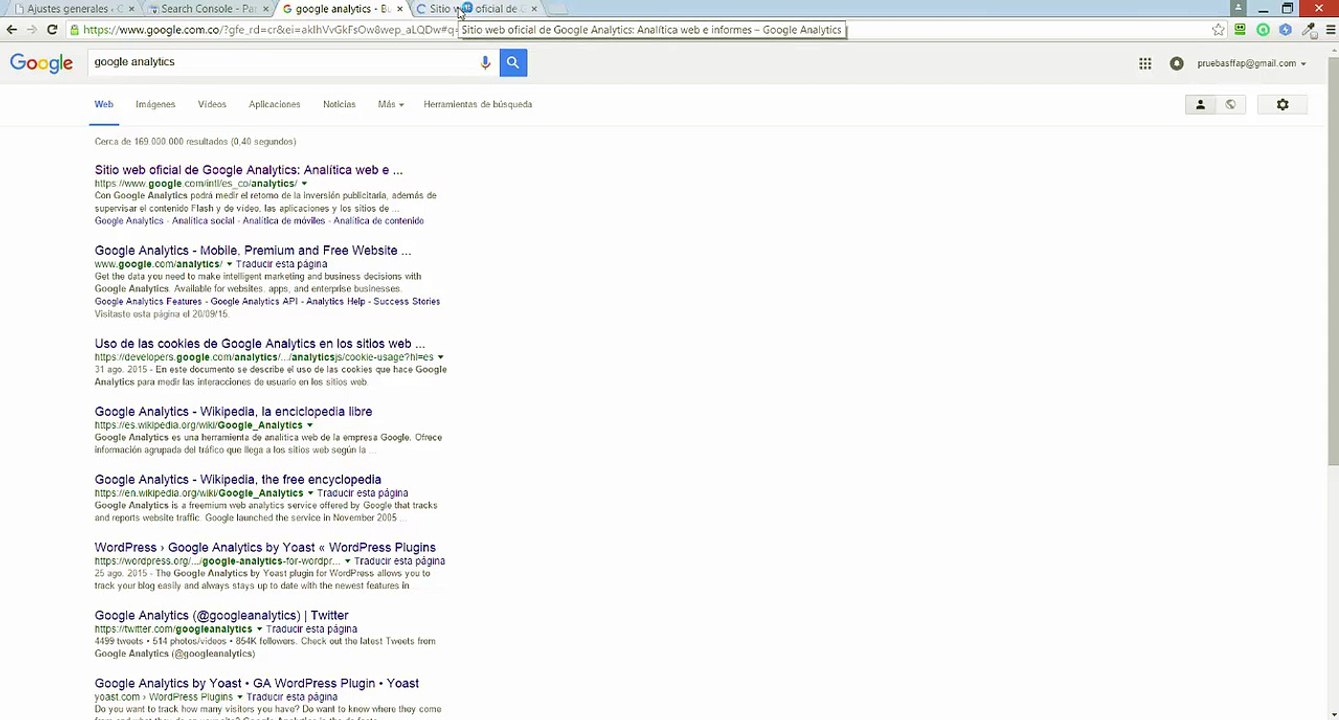The width and height of the screenshot is (1339, 720).
Task: Close the google analytics tab
Action: [400, 9]
